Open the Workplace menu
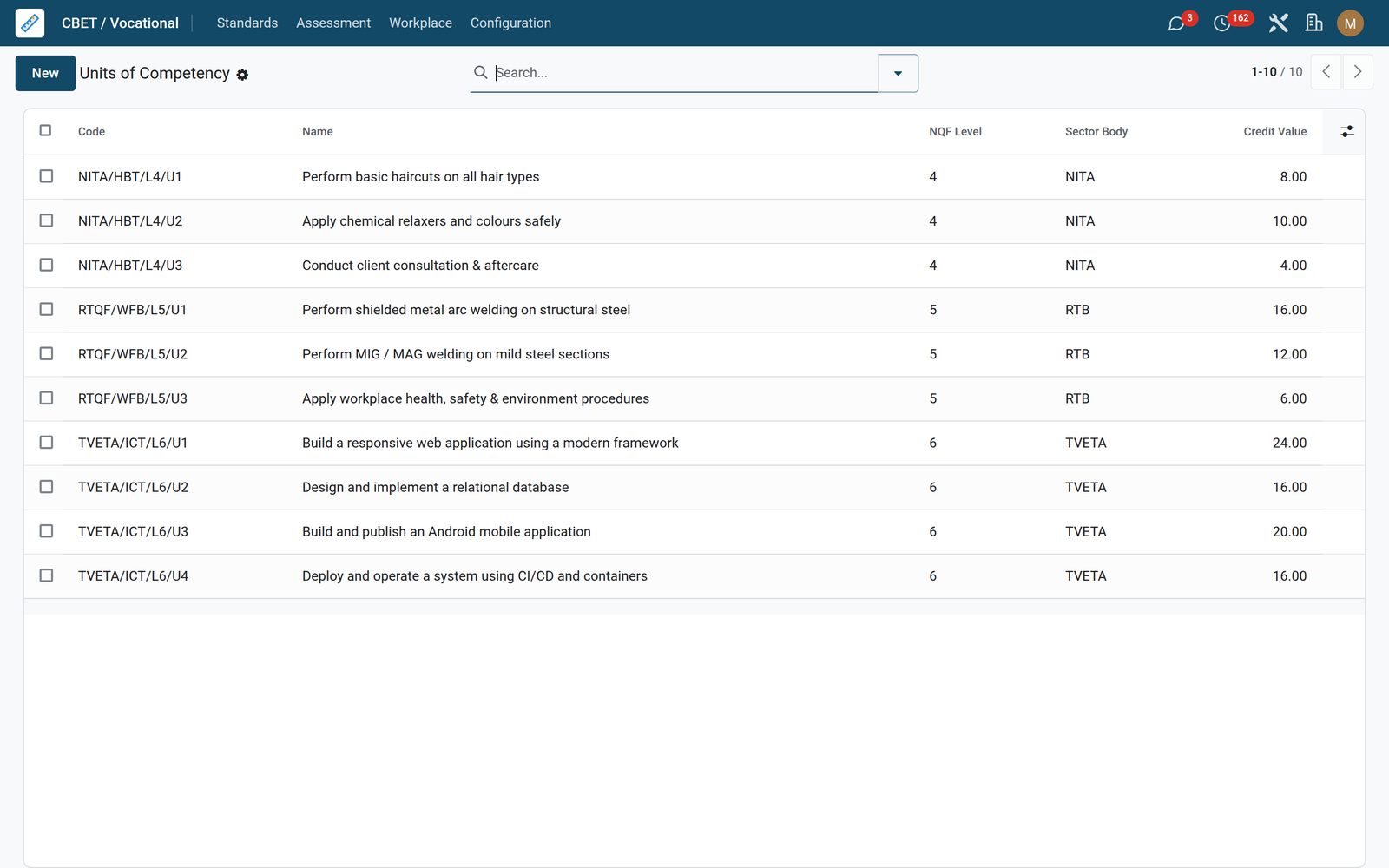 click(x=420, y=23)
